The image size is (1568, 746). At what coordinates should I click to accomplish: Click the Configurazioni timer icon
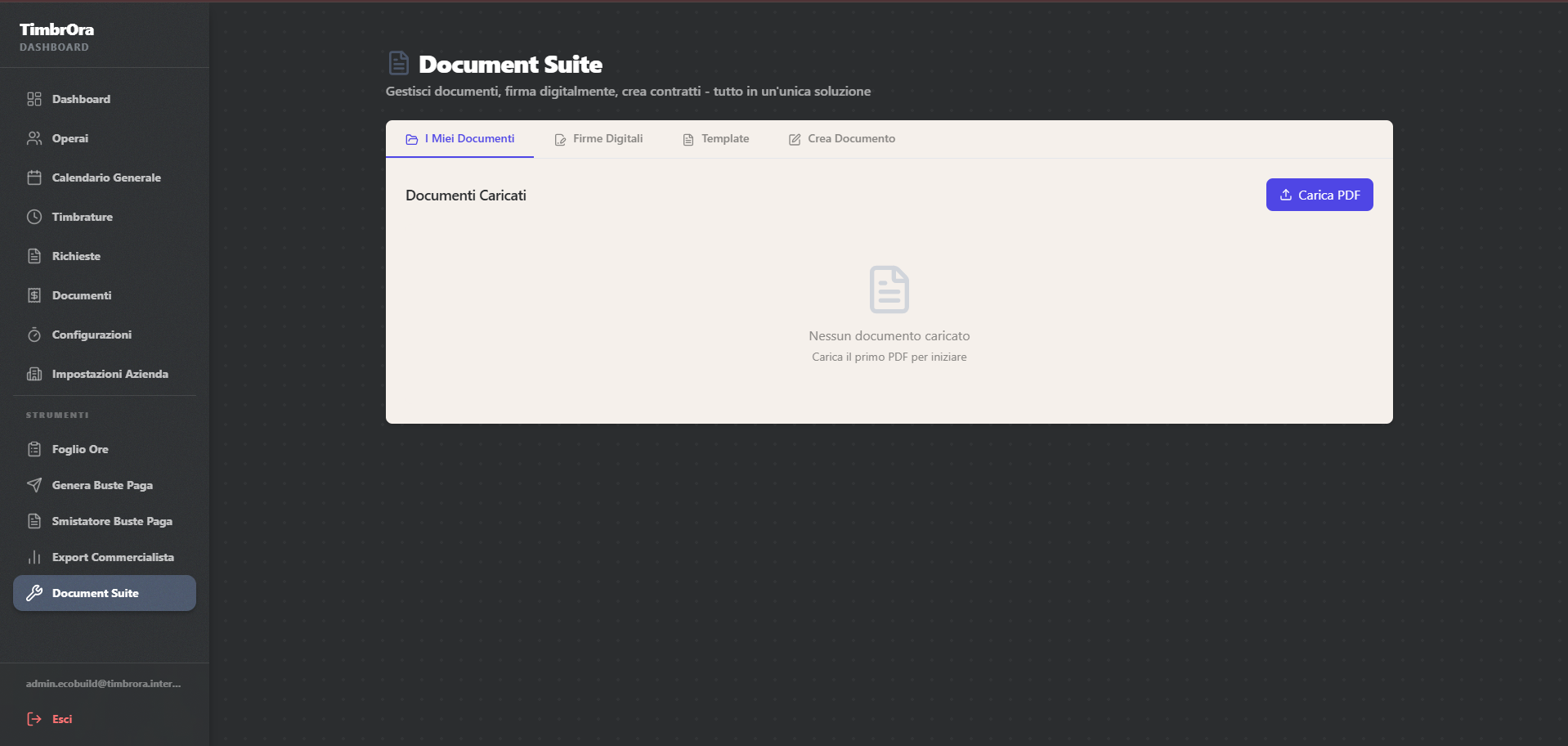click(x=34, y=335)
